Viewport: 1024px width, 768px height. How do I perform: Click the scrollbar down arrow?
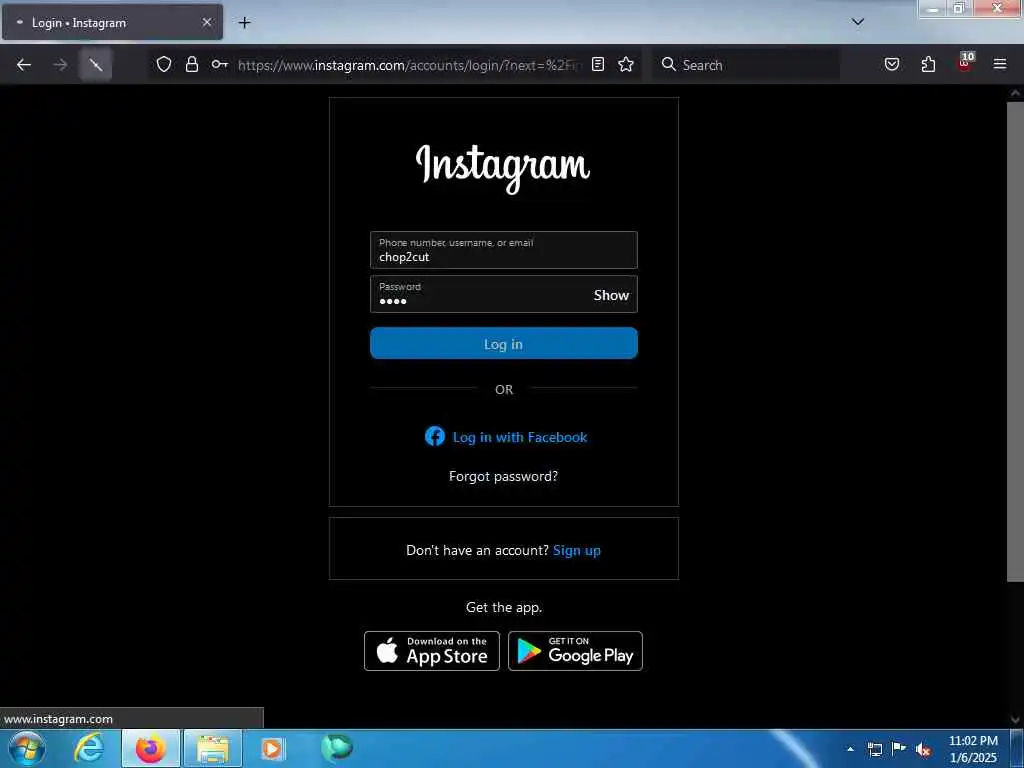pos(1015,720)
